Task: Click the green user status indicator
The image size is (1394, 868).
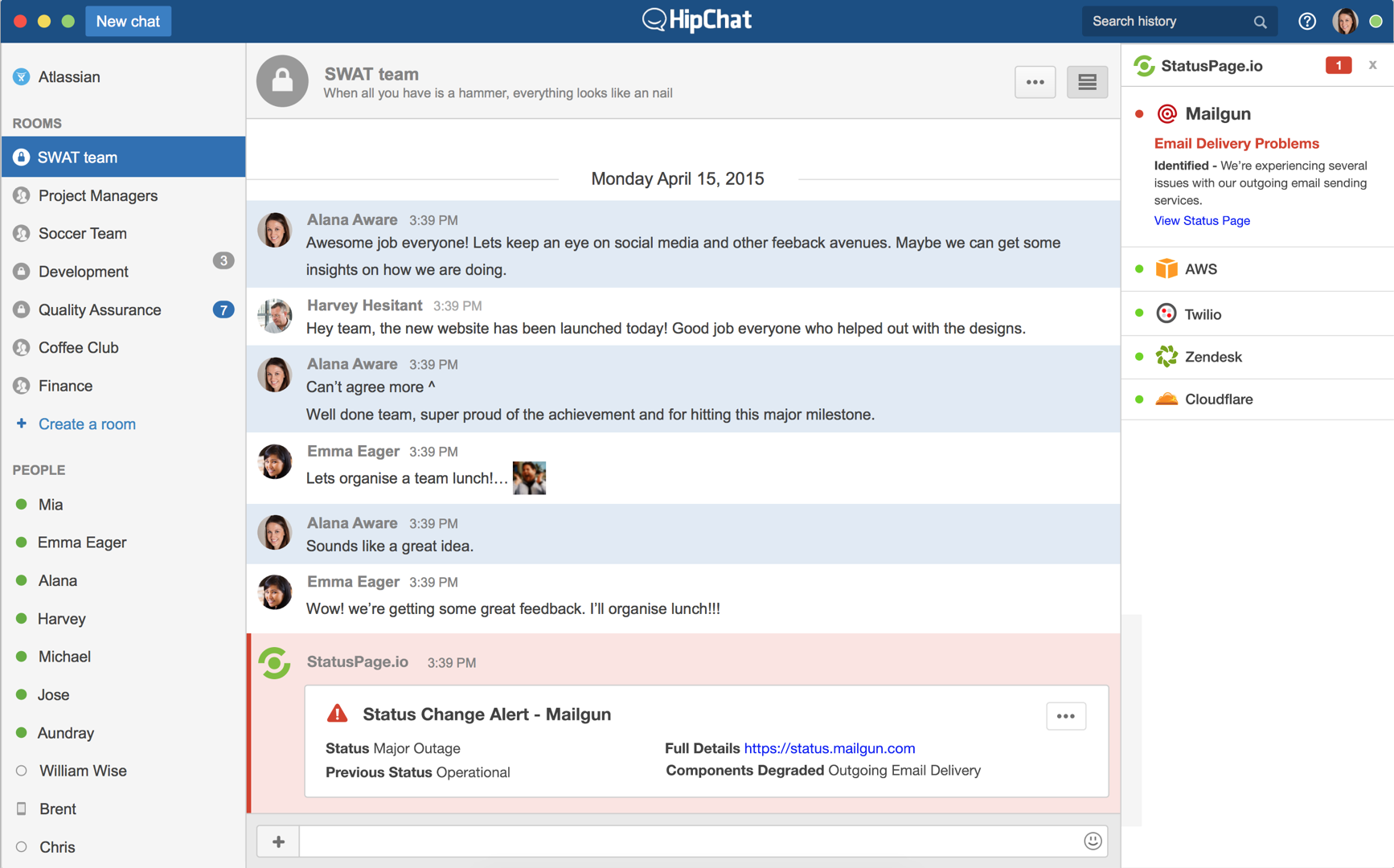Action: (x=1376, y=22)
